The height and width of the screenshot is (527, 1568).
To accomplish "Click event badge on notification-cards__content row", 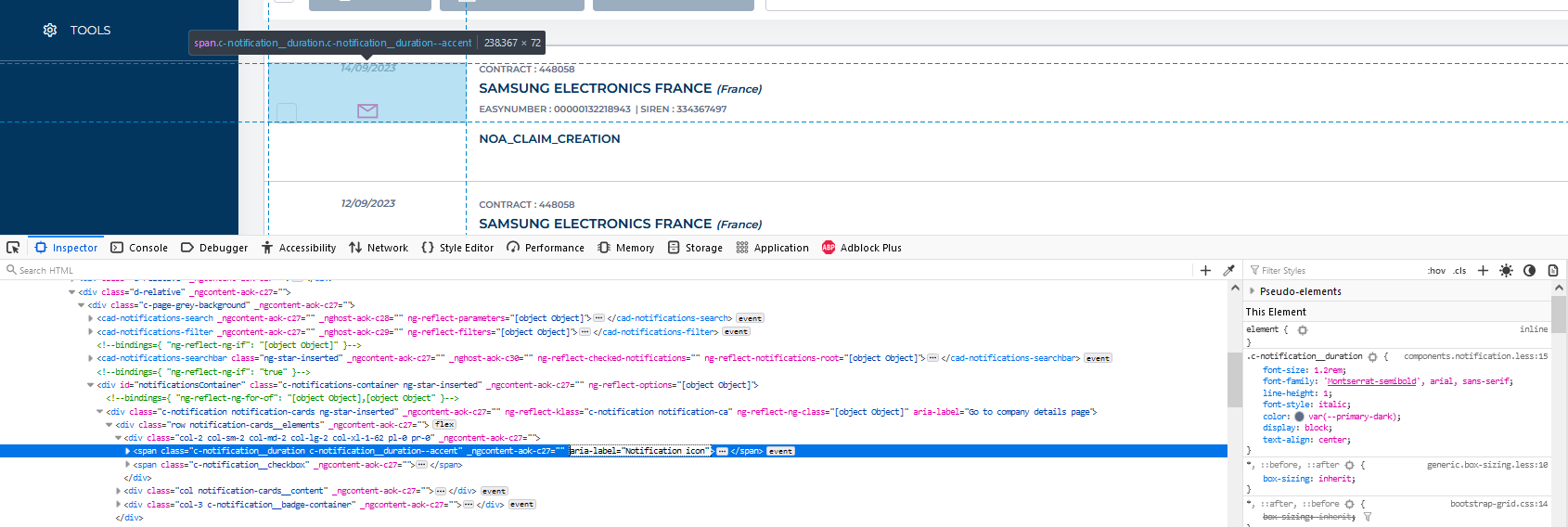I will [494, 491].
